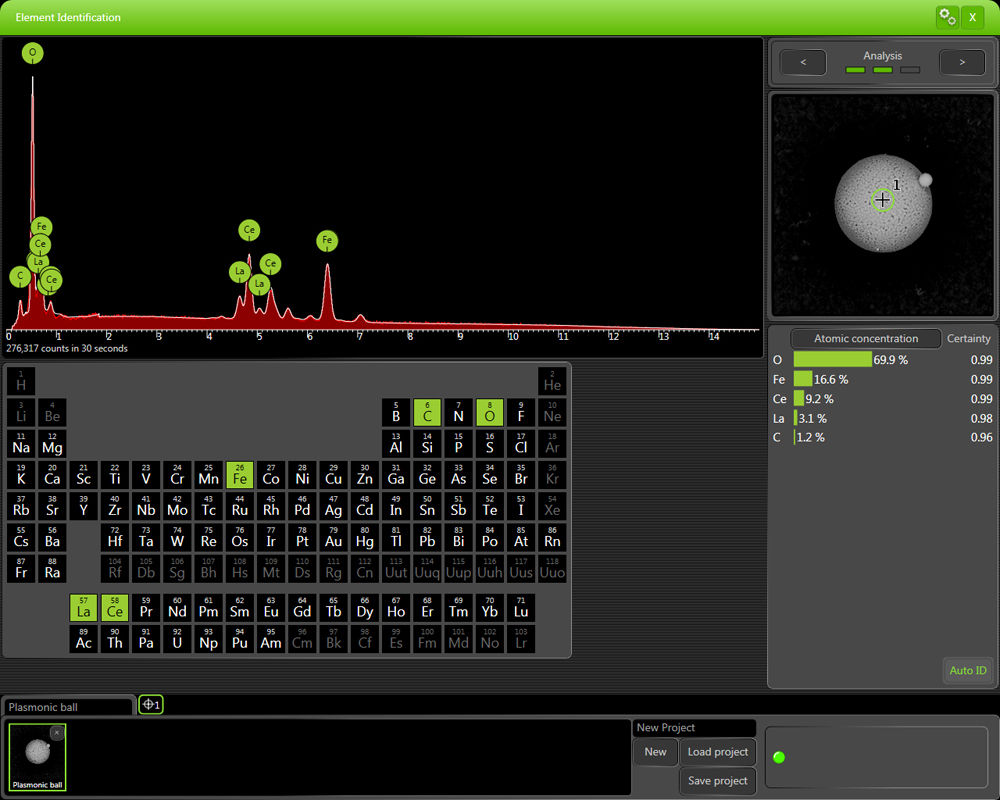The image size is (1000, 800).
Task: Select Fluorine (F) element tile
Action: pos(521,413)
